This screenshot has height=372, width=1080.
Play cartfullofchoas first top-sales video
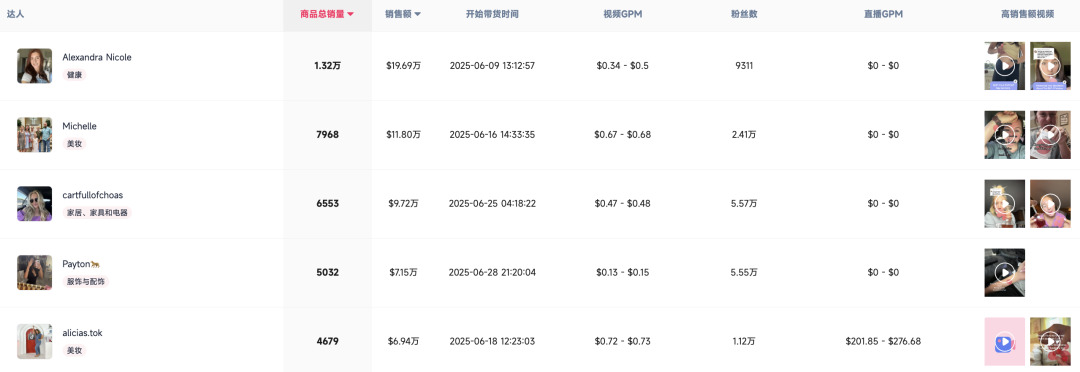(x=1004, y=203)
